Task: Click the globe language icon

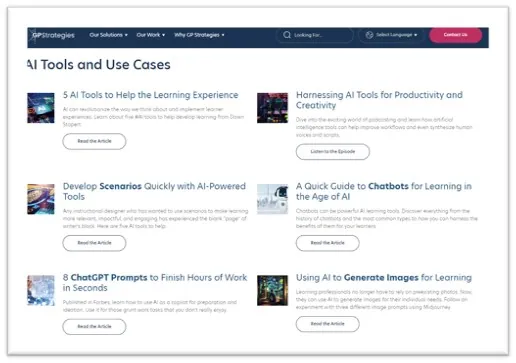Action: click(x=369, y=35)
